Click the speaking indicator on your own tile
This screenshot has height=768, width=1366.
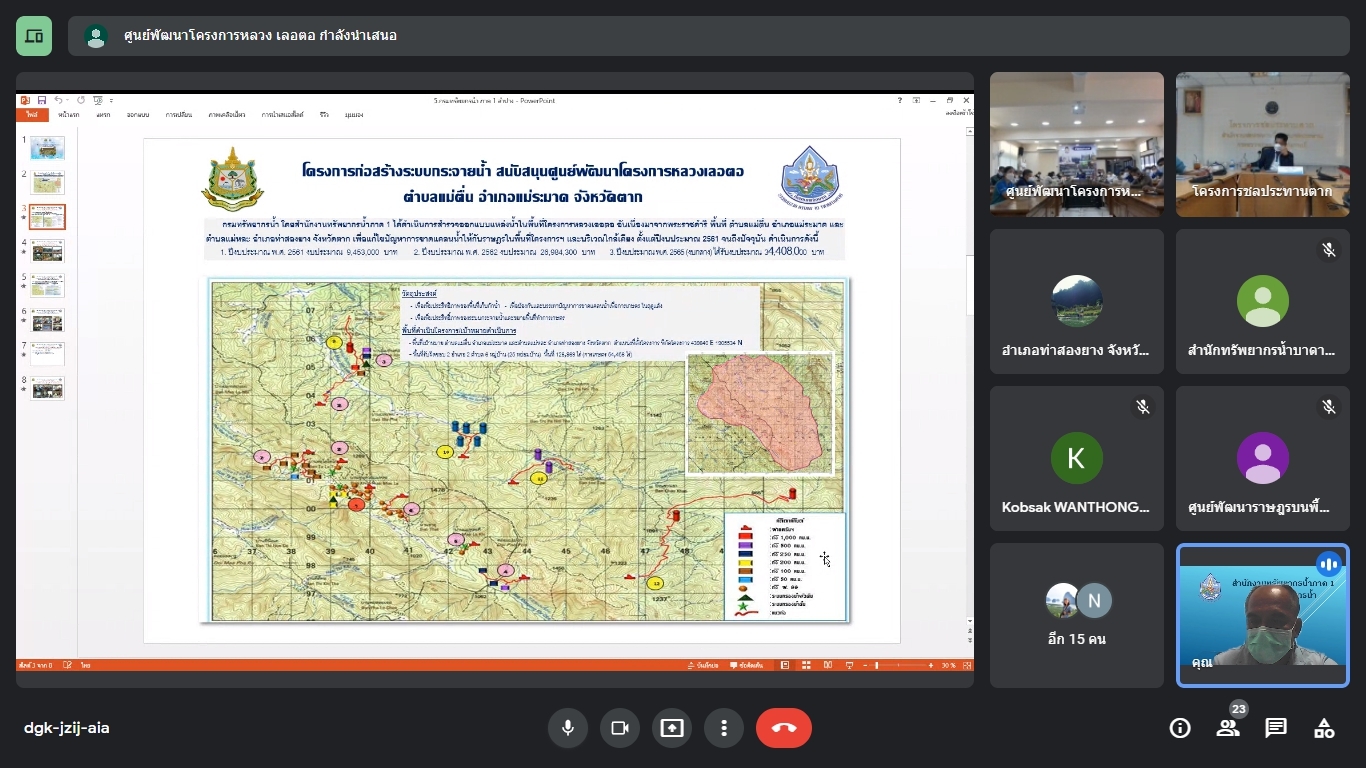pos(1328,564)
